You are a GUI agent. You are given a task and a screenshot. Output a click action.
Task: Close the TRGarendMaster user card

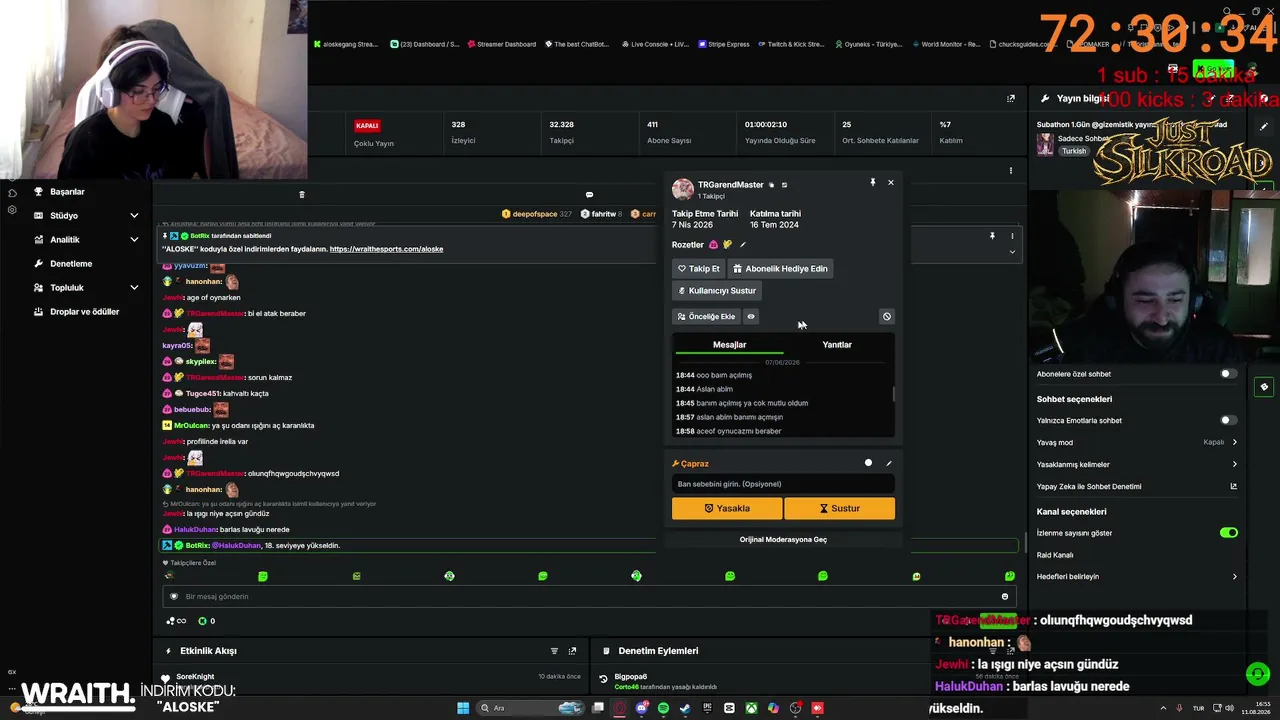(x=891, y=182)
